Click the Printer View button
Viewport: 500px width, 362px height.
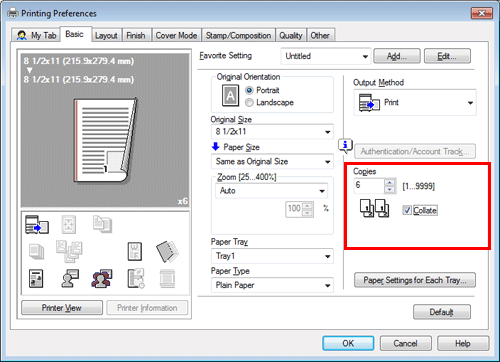(x=62, y=308)
